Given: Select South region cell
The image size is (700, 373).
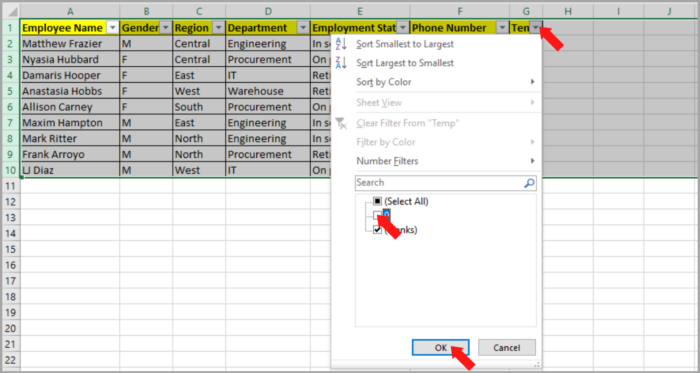Looking at the screenshot, I should click(x=199, y=107).
